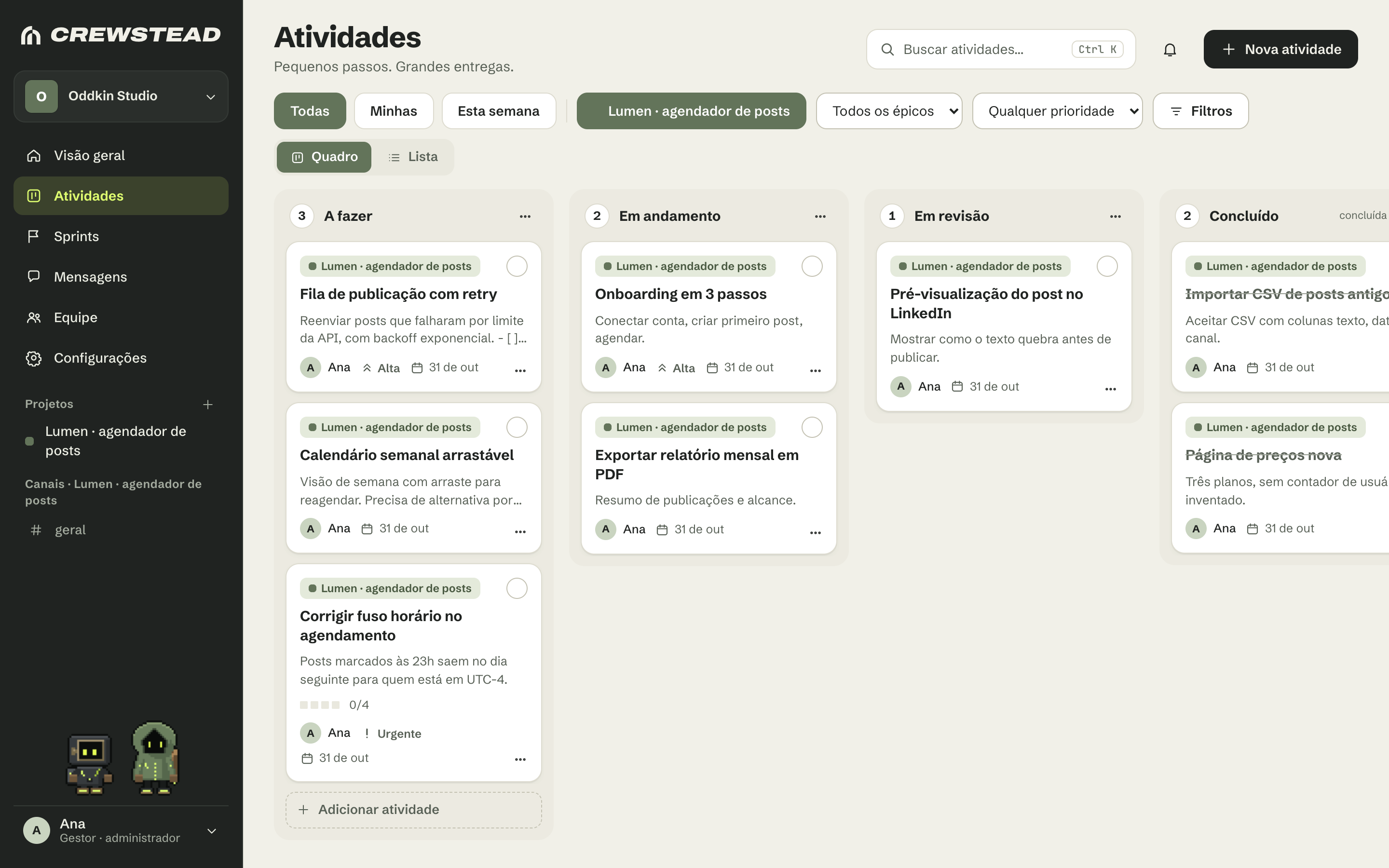Viewport: 1389px width, 868px height.
Task: Click the notifications bell icon
Action: 1169,49
